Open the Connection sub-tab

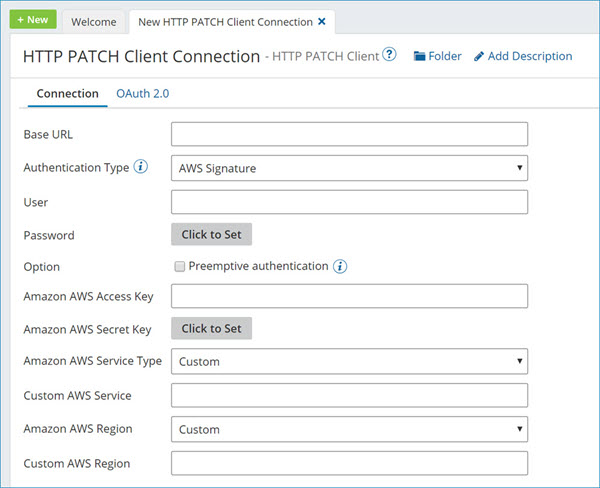pyautogui.click(x=68, y=94)
